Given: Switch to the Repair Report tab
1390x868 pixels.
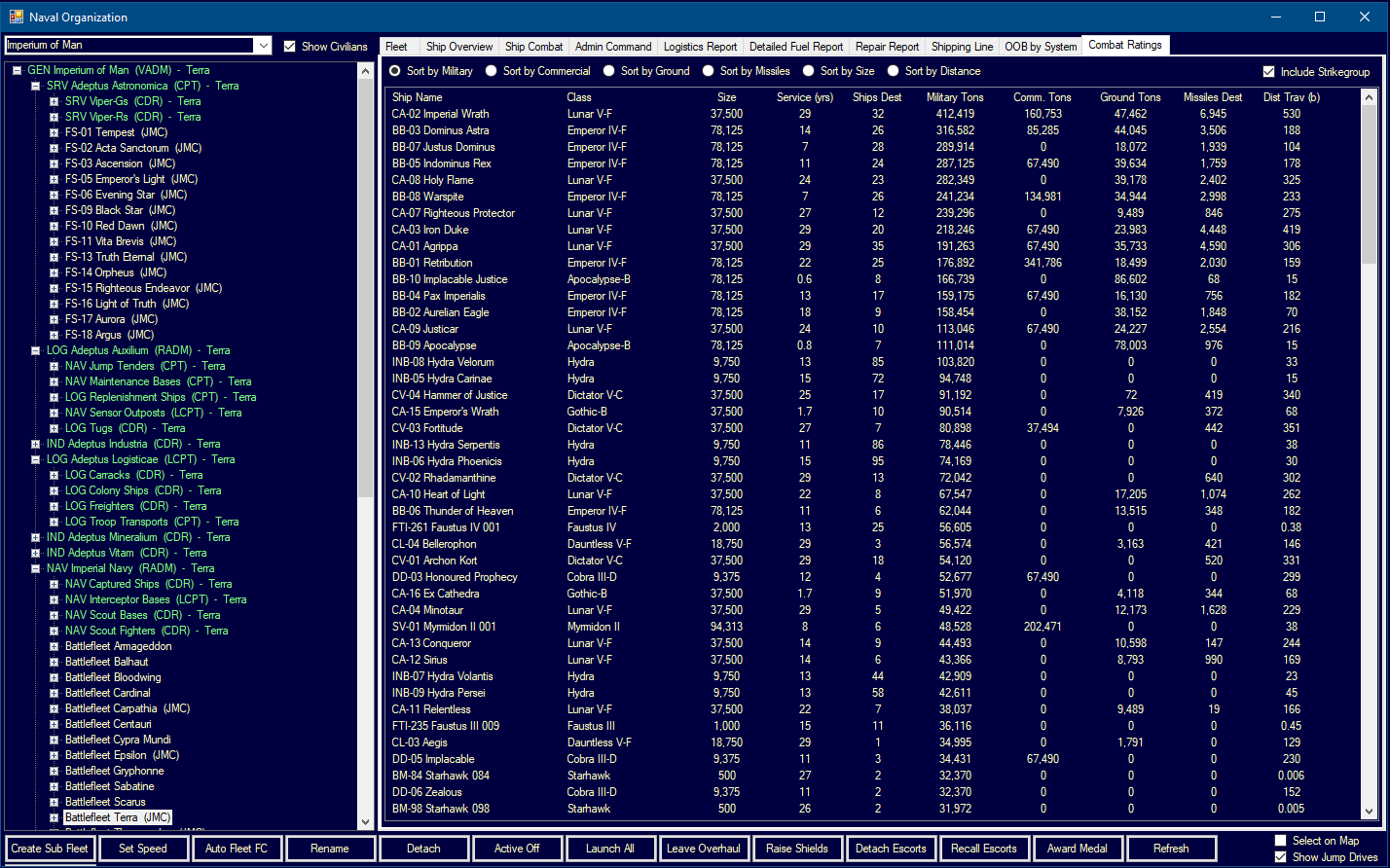Looking at the screenshot, I should (888, 47).
